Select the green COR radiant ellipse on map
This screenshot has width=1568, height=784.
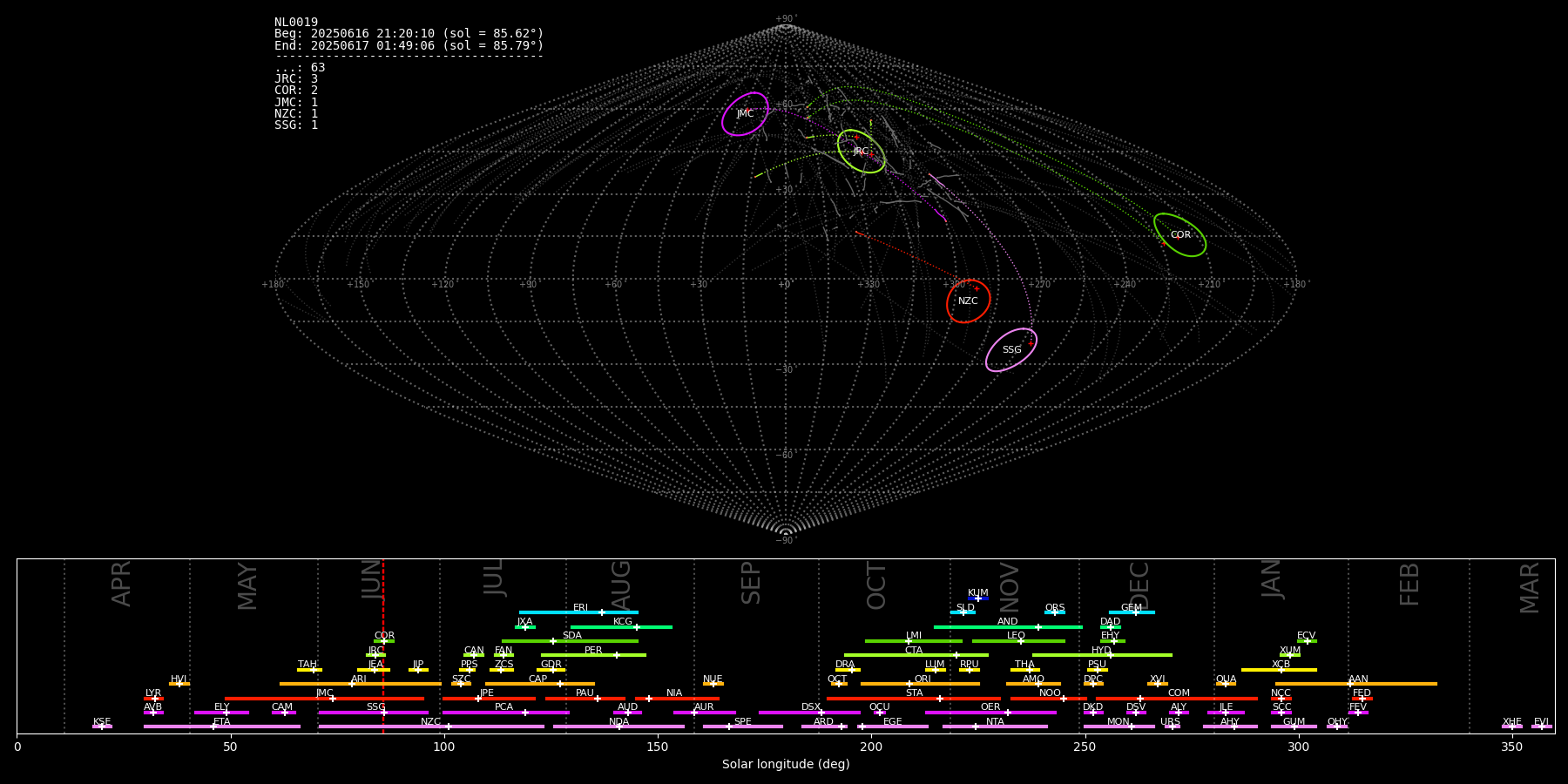point(1179,235)
